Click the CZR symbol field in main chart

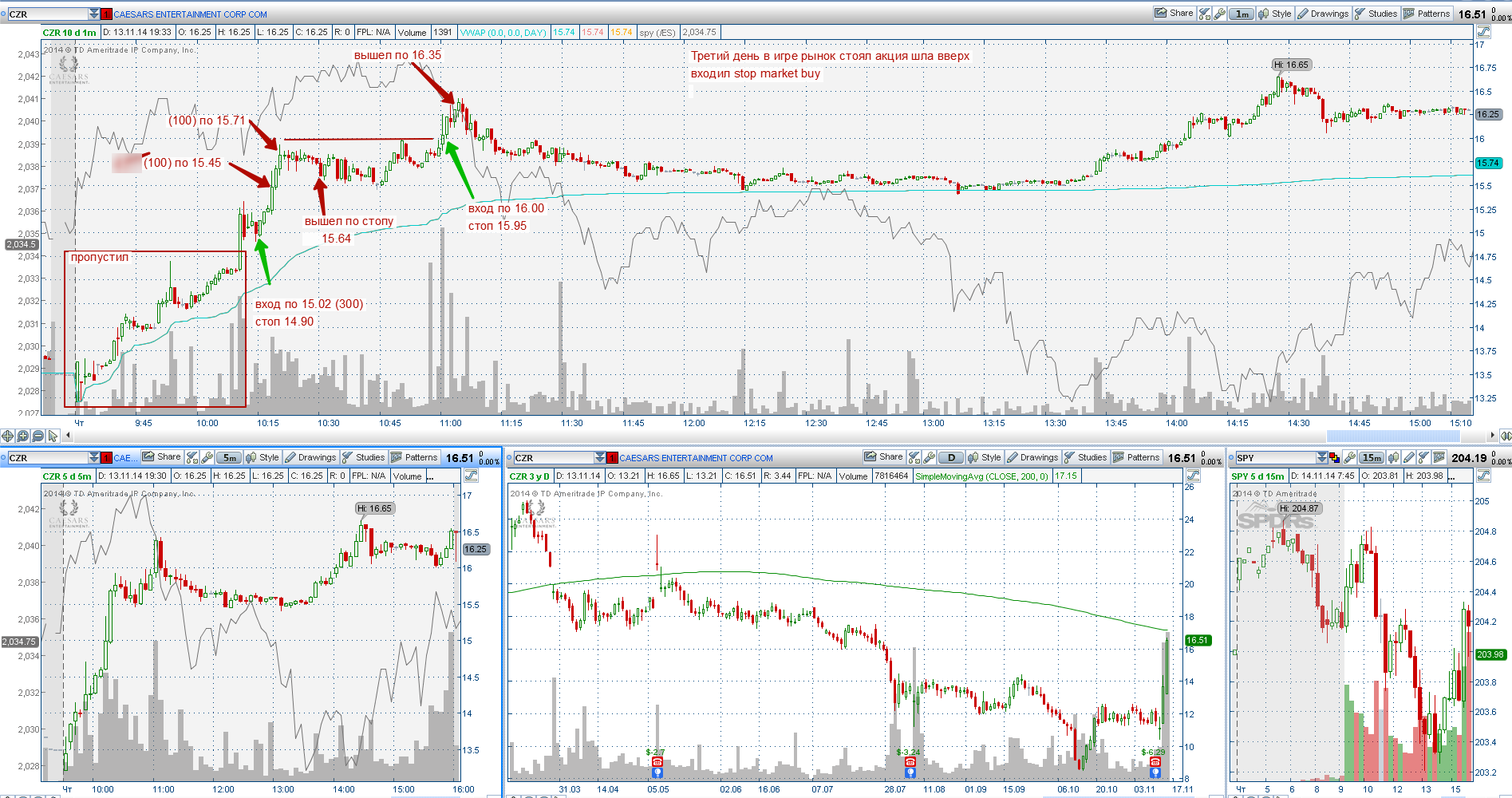pyautogui.click(x=47, y=14)
